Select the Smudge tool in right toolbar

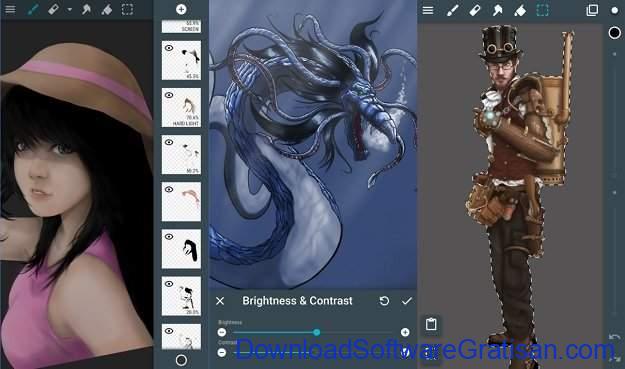tap(497, 10)
